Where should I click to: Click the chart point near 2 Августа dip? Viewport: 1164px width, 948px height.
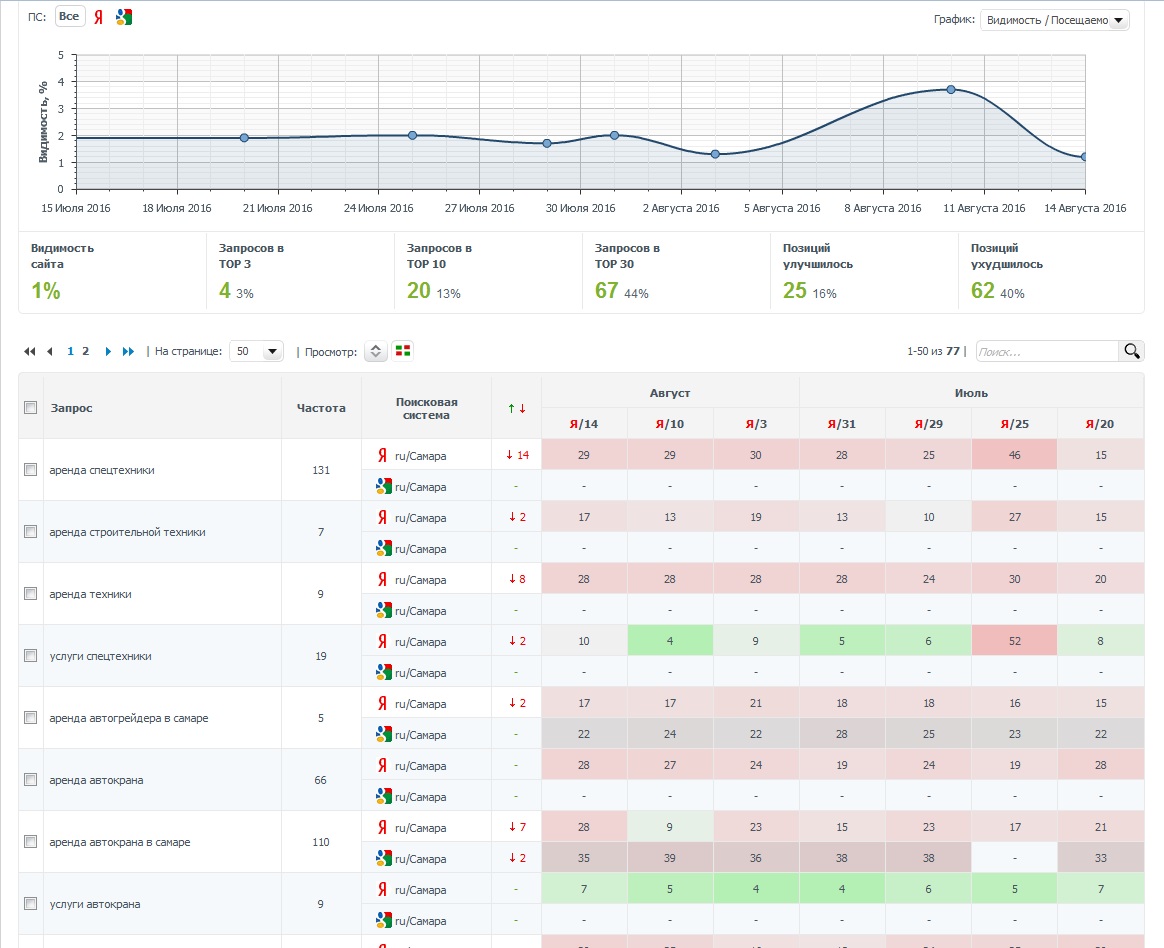point(715,154)
